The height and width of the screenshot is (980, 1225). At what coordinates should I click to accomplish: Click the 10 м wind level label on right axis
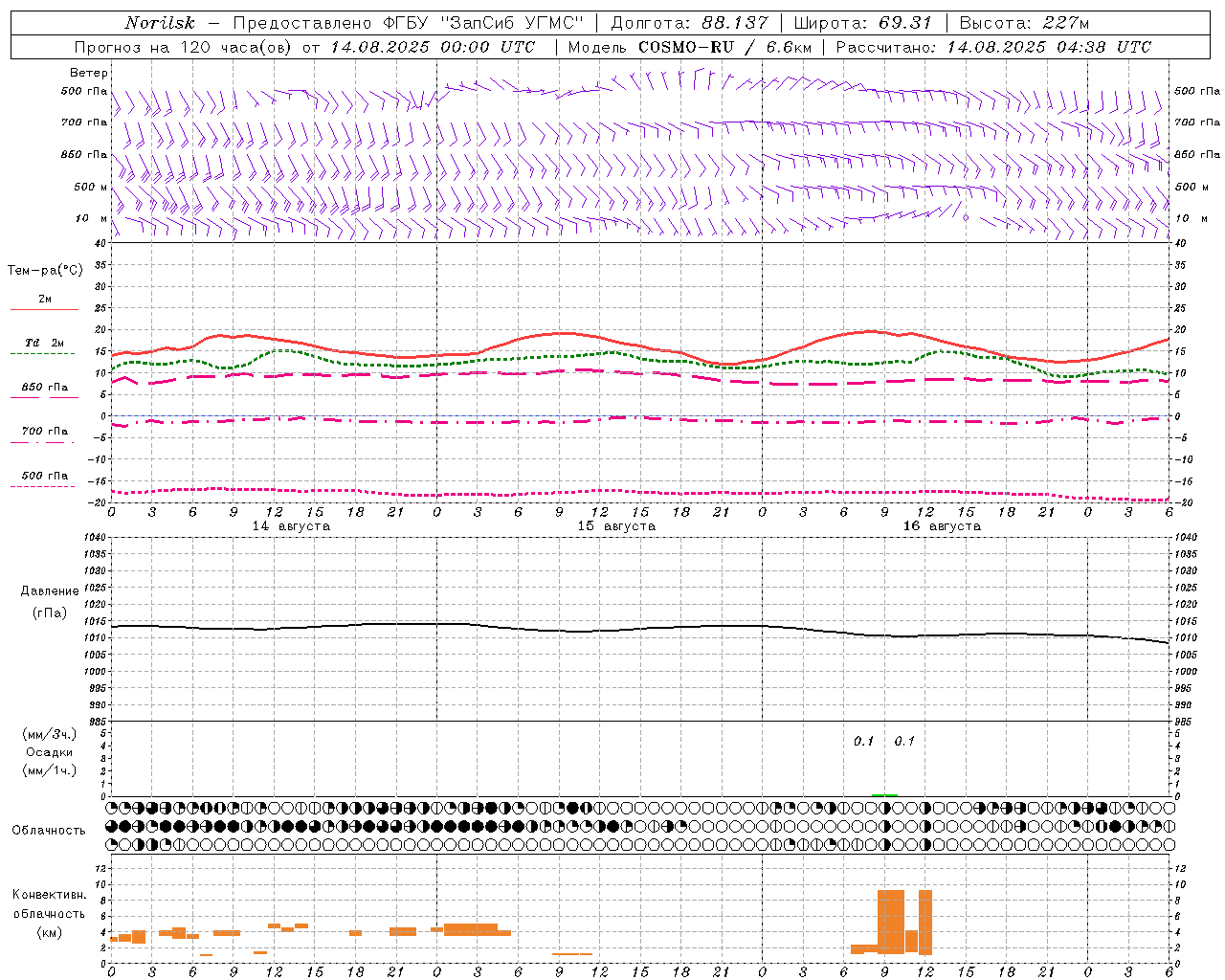point(1192,218)
